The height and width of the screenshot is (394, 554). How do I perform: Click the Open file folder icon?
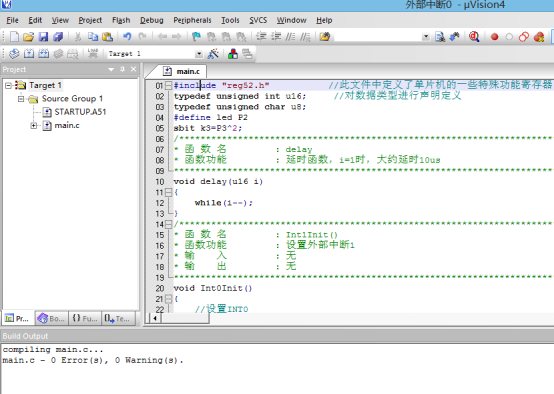pos(29,37)
